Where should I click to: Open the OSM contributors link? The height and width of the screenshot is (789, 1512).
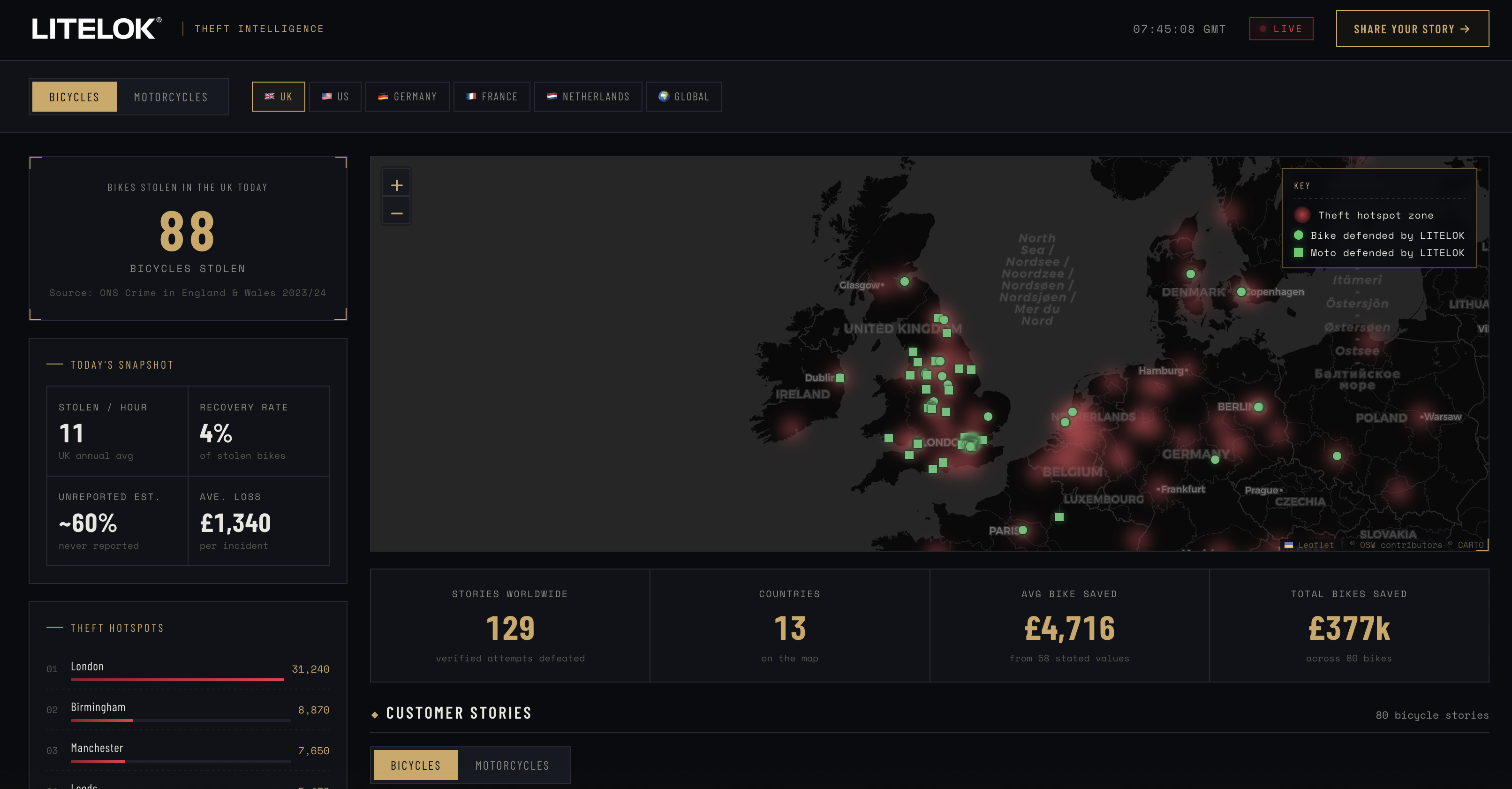[x=1400, y=545]
